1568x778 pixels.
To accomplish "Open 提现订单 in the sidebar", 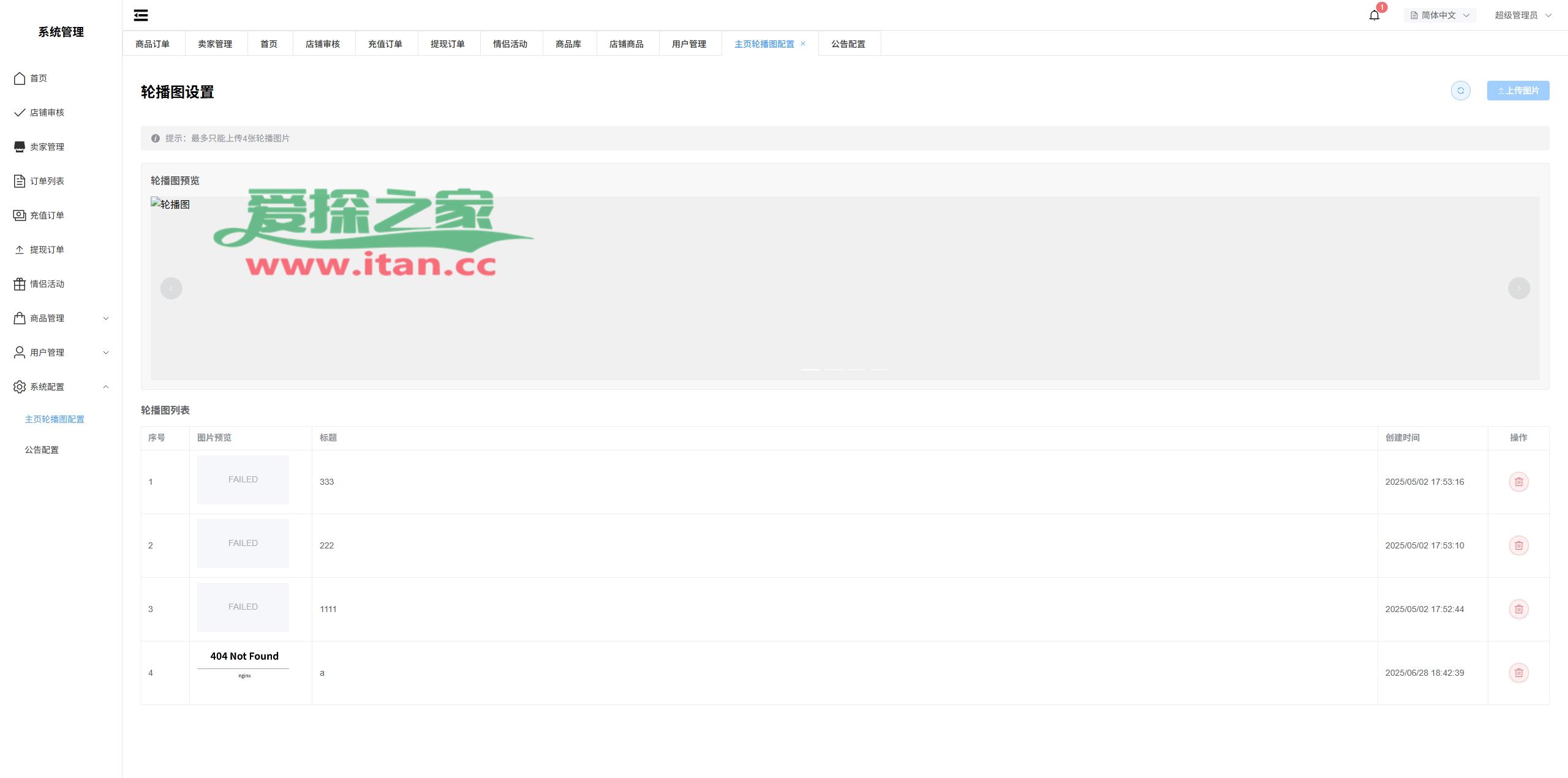I will point(61,250).
